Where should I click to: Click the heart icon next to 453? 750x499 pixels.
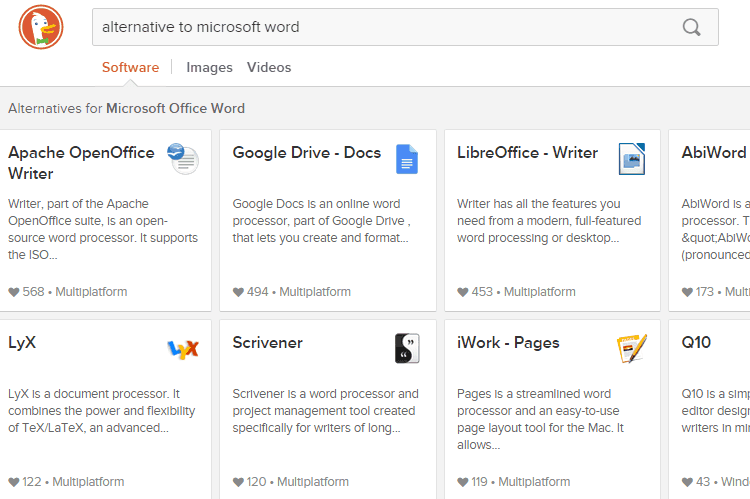463,292
